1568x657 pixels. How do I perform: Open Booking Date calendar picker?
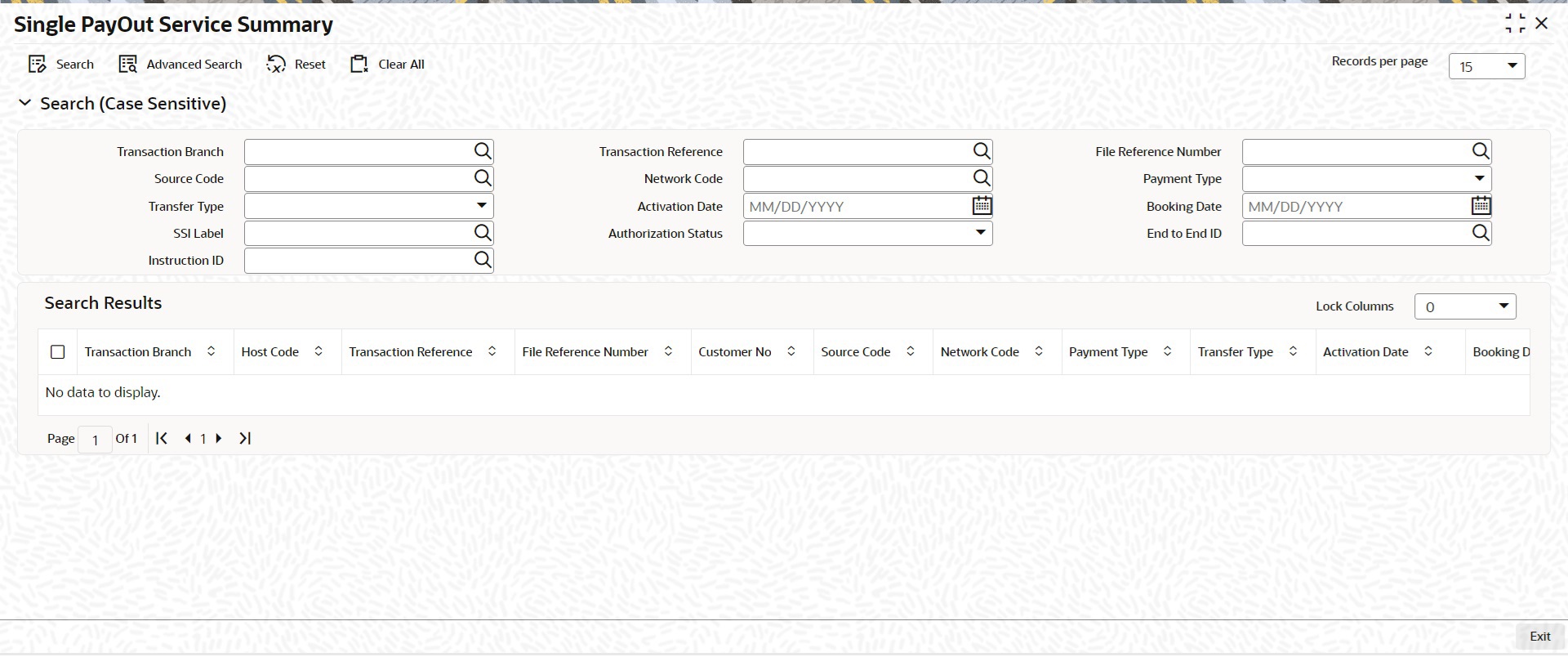pos(1481,206)
